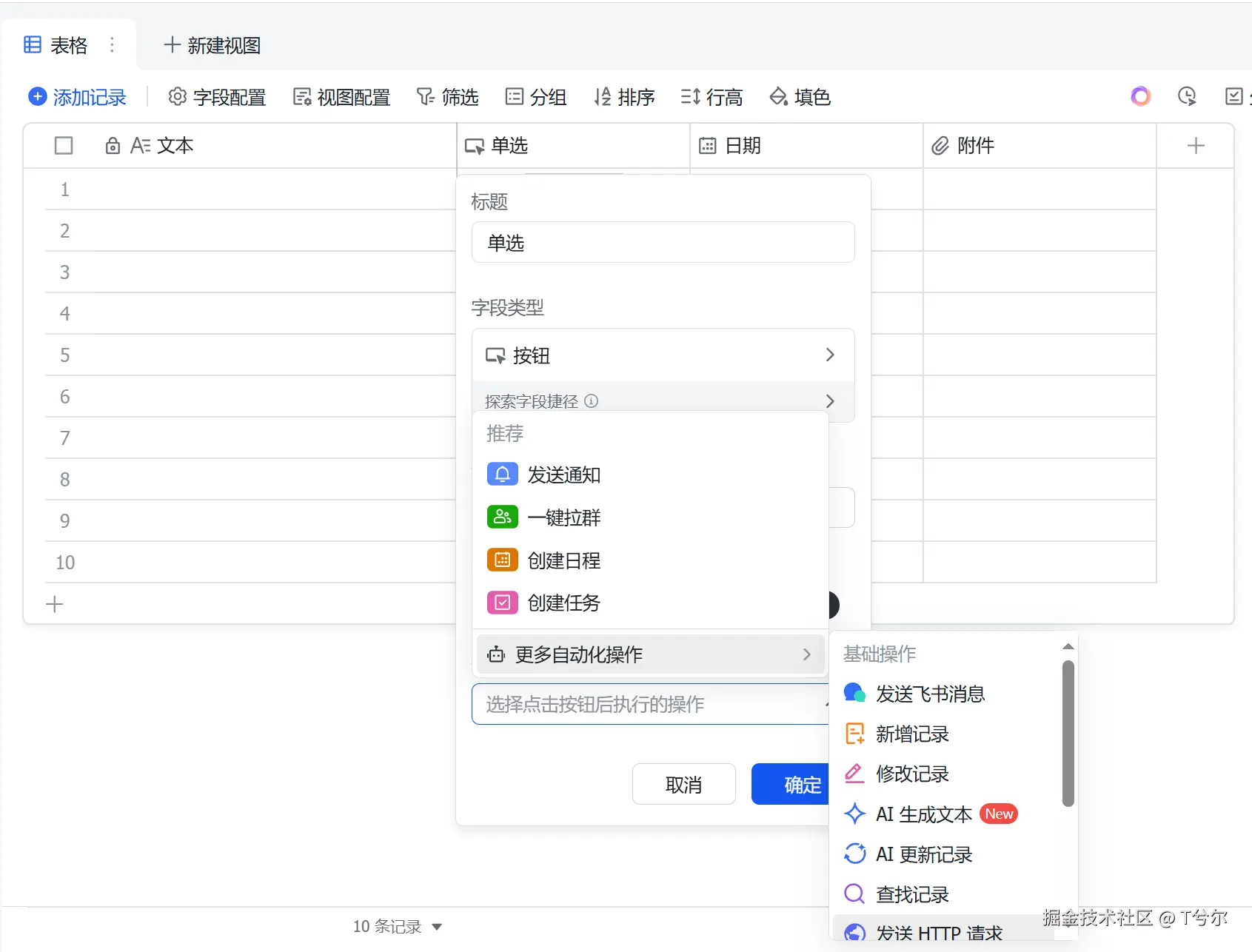Viewport: 1252px width, 952px height.
Task: Click the scroll-up arrow of the submenu
Action: pos(1068,646)
